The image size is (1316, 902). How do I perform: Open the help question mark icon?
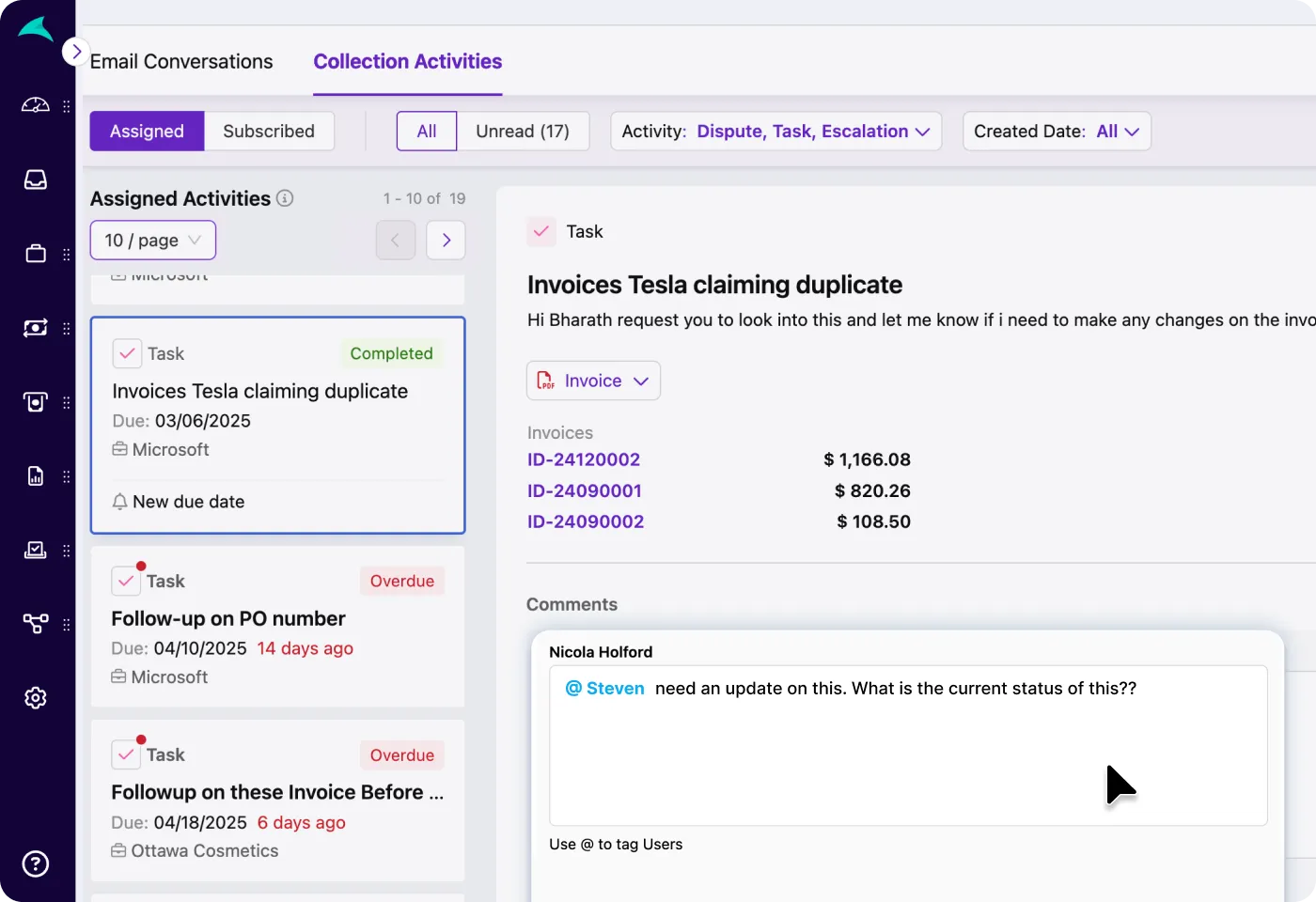[x=35, y=863]
